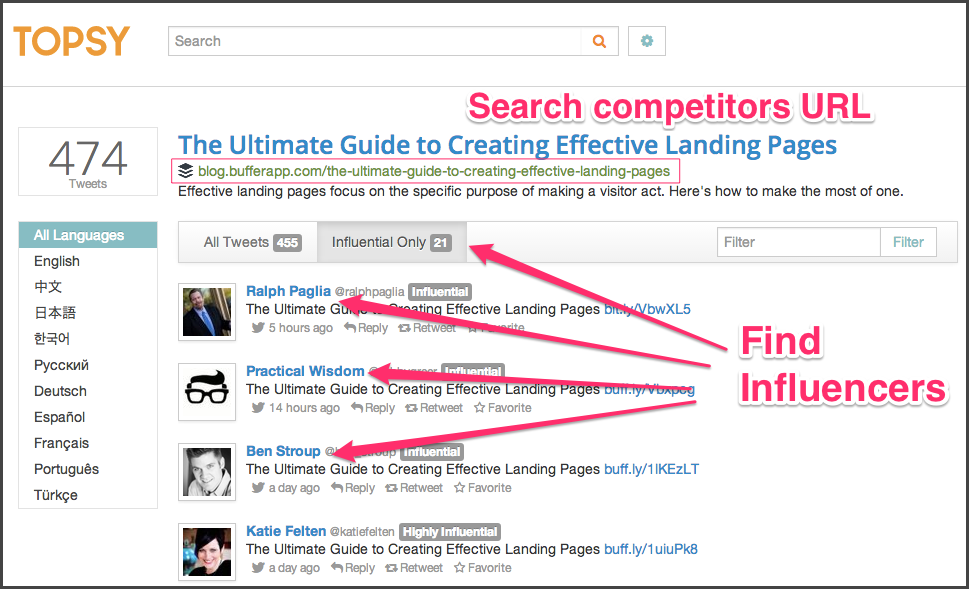
Task: Open the buff.ly/1lKEzLT short link
Action: click(651, 469)
